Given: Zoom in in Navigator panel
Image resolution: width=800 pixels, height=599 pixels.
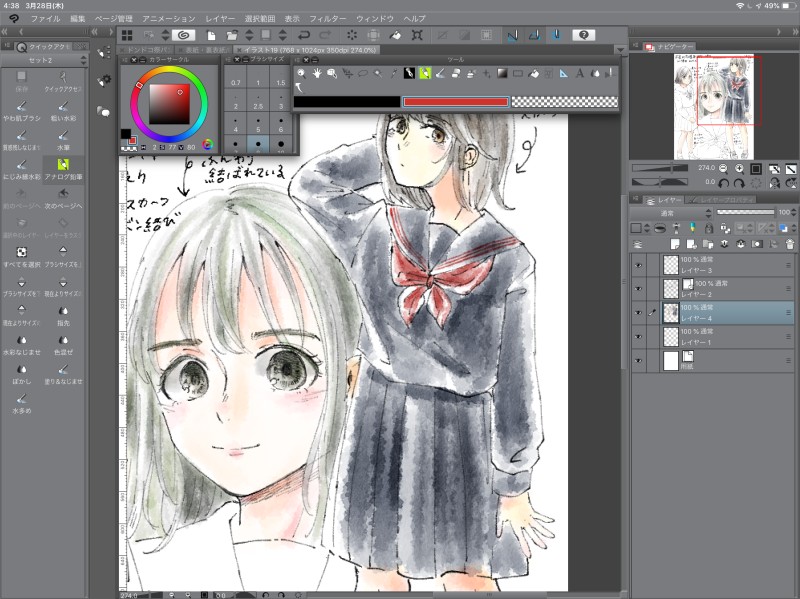Looking at the screenshot, I should point(739,168).
